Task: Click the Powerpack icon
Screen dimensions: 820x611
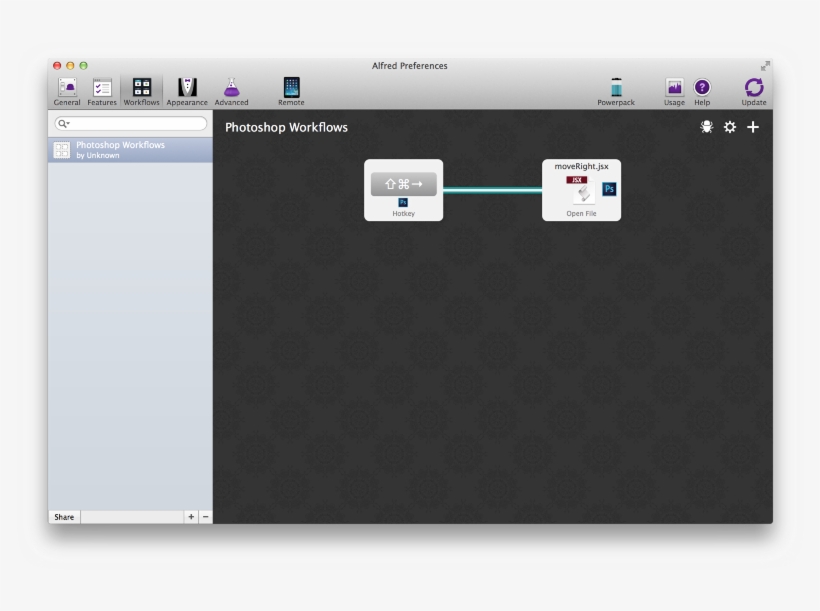Action: (x=616, y=90)
